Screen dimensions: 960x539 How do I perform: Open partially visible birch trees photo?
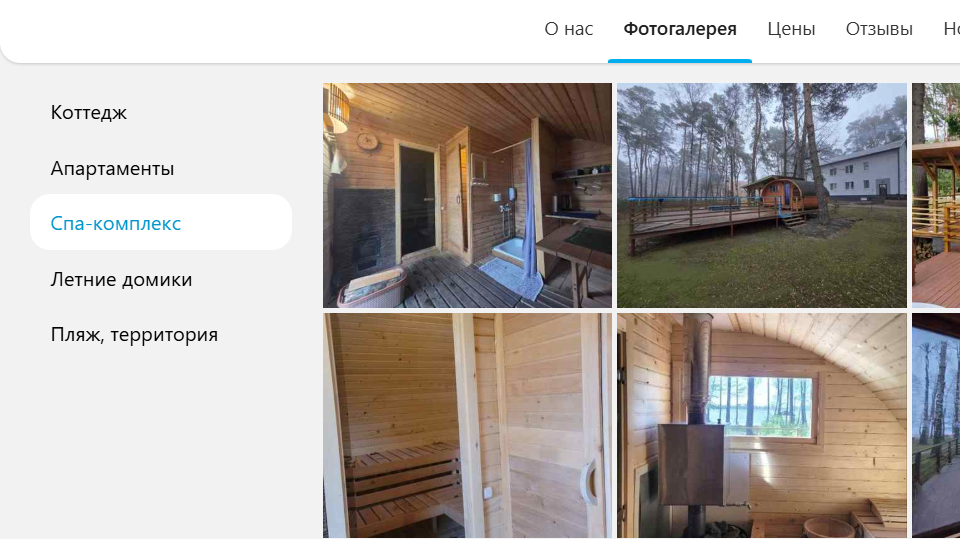click(x=936, y=426)
